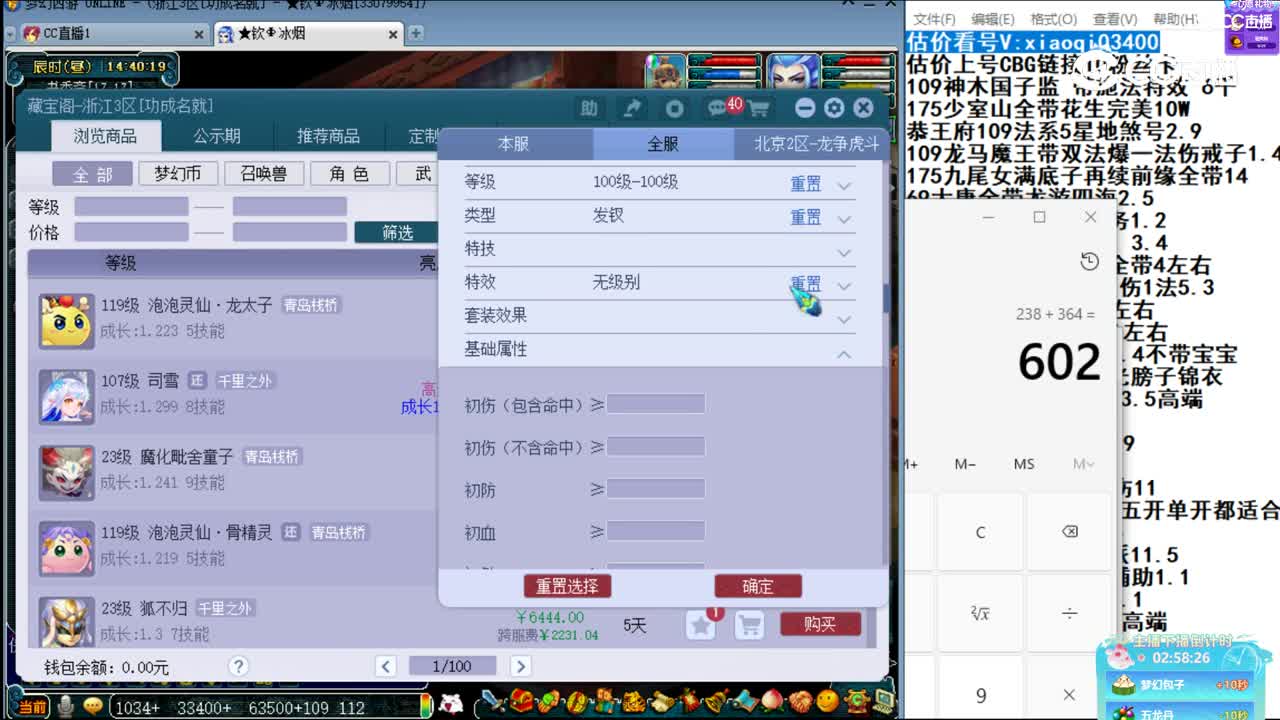Click 泡泡灵仙·龙太子 pet avatar
Image resolution: width=1280 pixels, height=720 pixels.
(66, 320)
